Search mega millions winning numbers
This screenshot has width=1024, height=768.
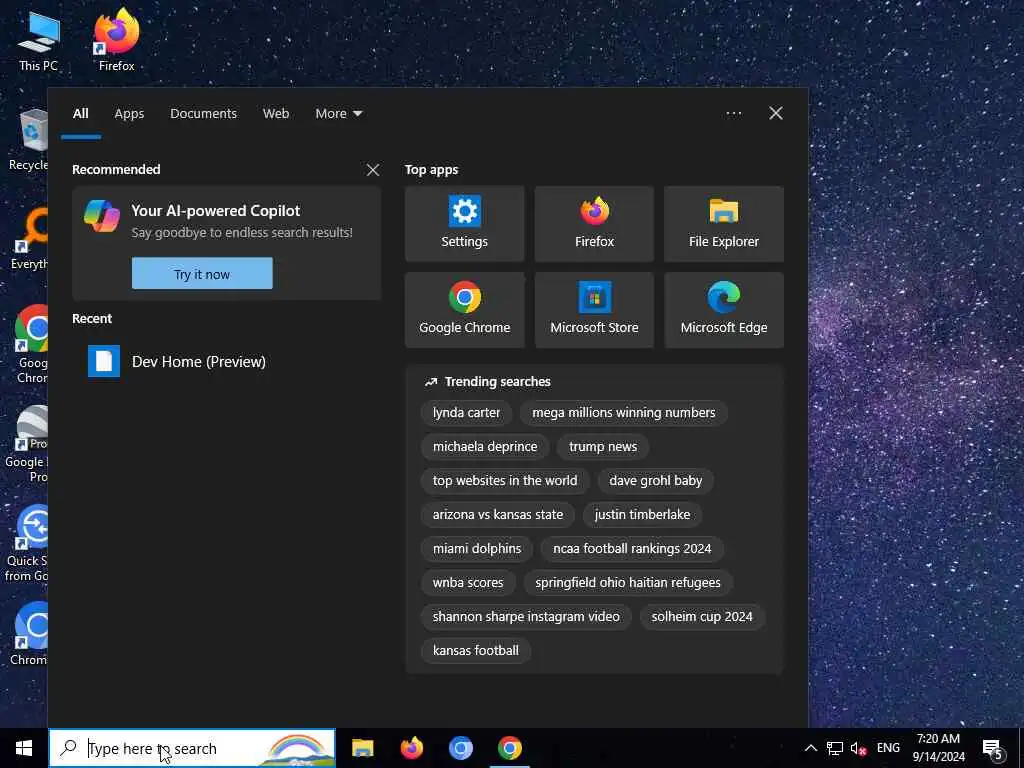624,413
